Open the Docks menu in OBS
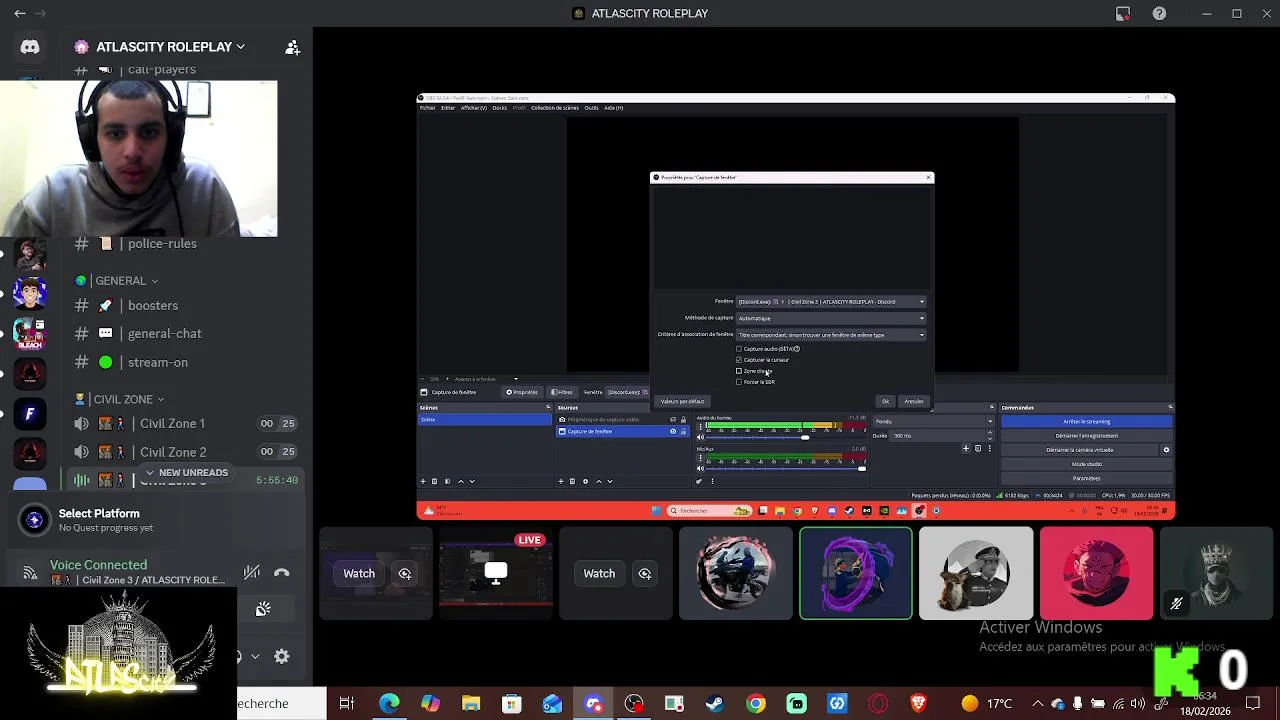This screenshot has height=720, width=1280. click(x=499, y=108)
